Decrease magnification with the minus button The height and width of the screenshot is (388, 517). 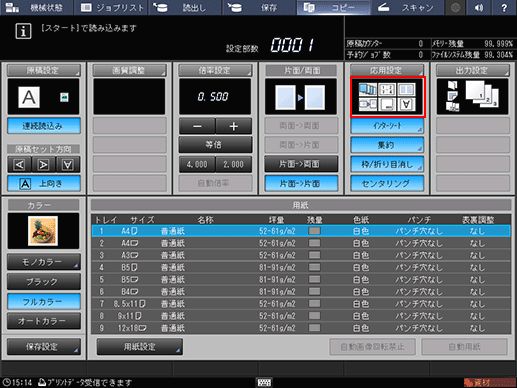tap(197, 126)
